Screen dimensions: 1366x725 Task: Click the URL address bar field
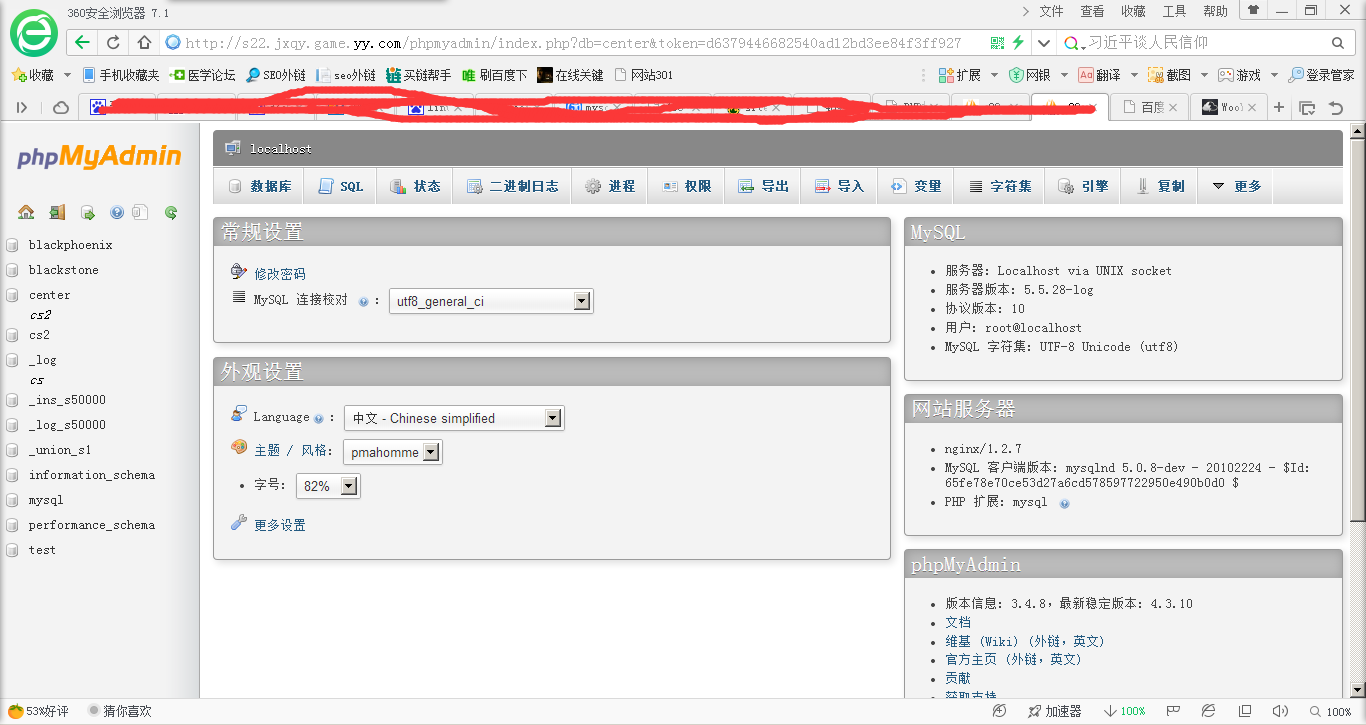pos(572,43)
